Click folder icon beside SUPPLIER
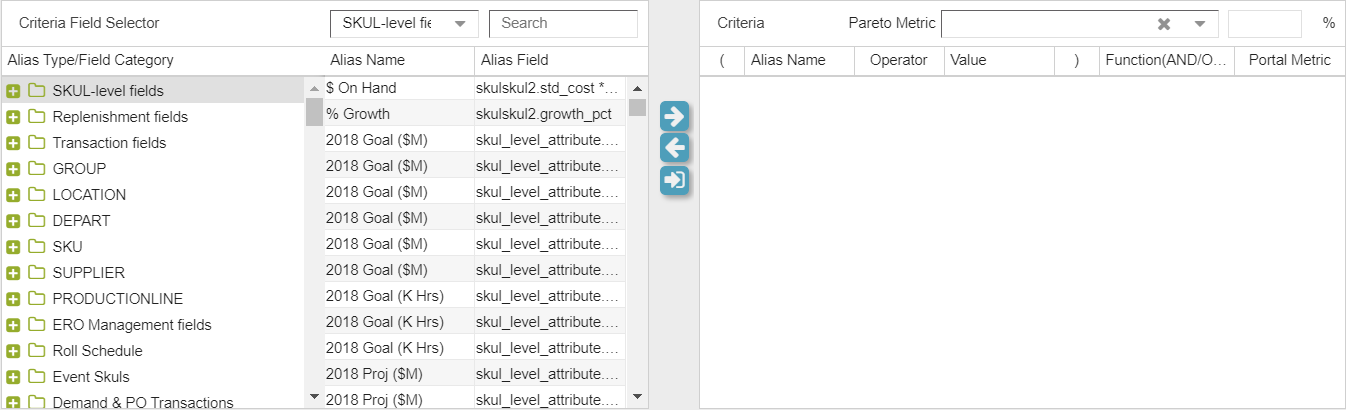Viewport: 1346px width, 410px height. tap(37, 273)
